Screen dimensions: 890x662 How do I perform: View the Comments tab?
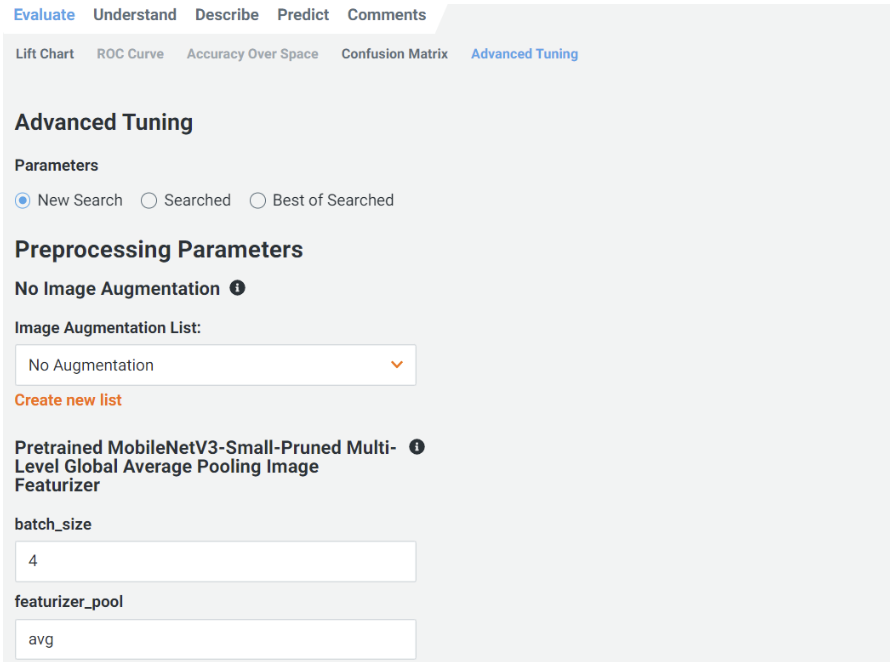pos(386,15)
